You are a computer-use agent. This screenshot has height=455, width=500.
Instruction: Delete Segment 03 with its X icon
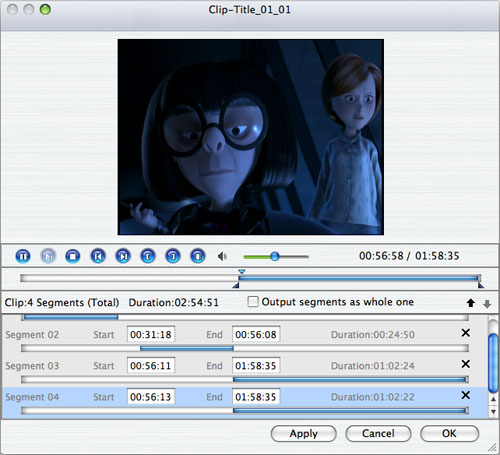click(466, 364)
